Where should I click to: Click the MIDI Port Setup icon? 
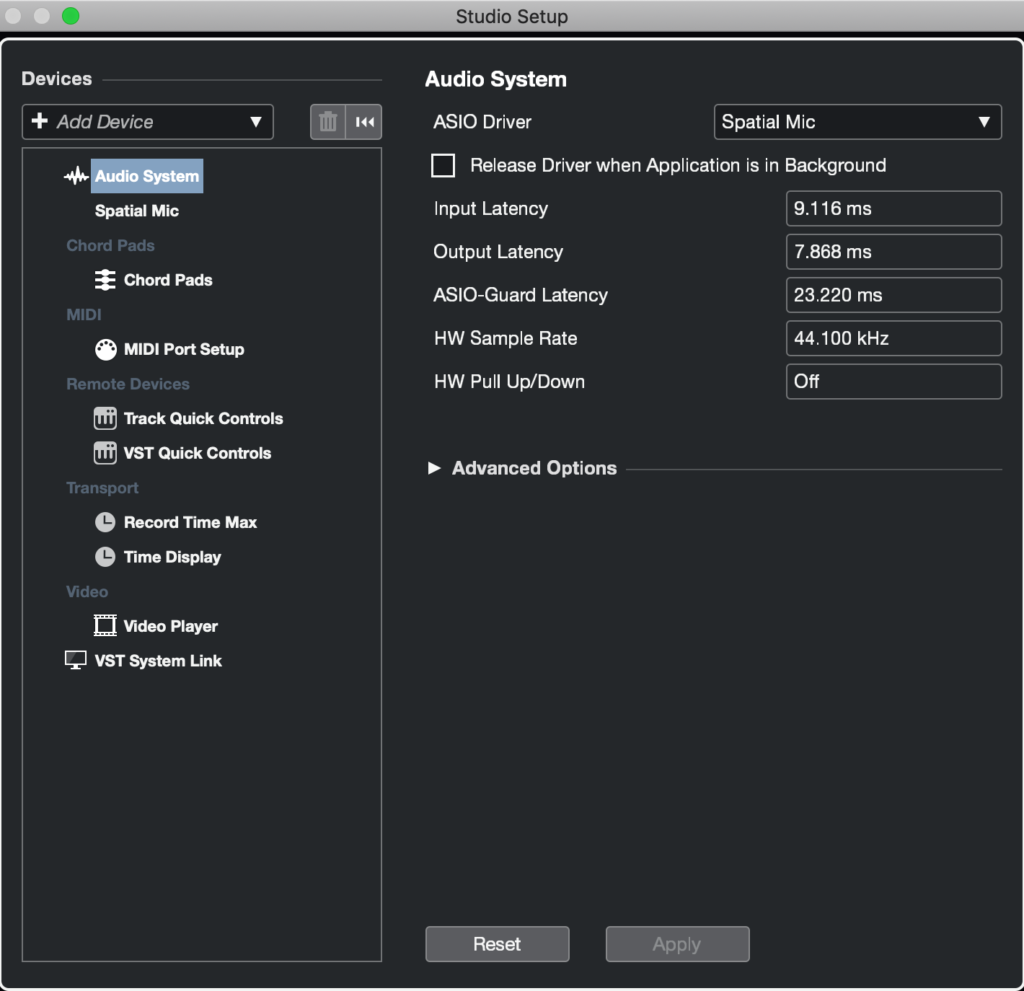[105, 349]
